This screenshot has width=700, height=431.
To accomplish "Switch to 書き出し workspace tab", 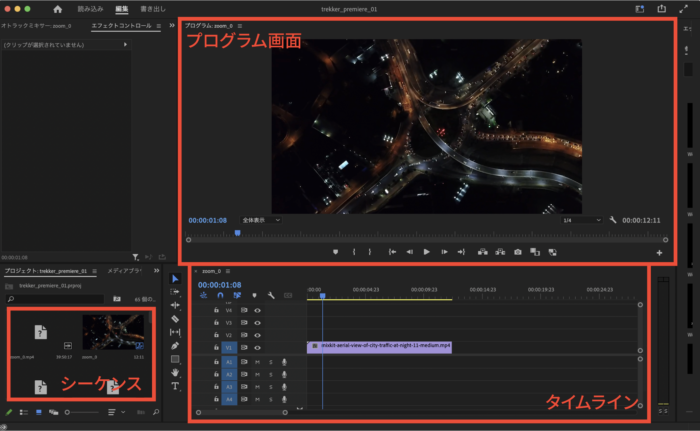I will point(153,9).
